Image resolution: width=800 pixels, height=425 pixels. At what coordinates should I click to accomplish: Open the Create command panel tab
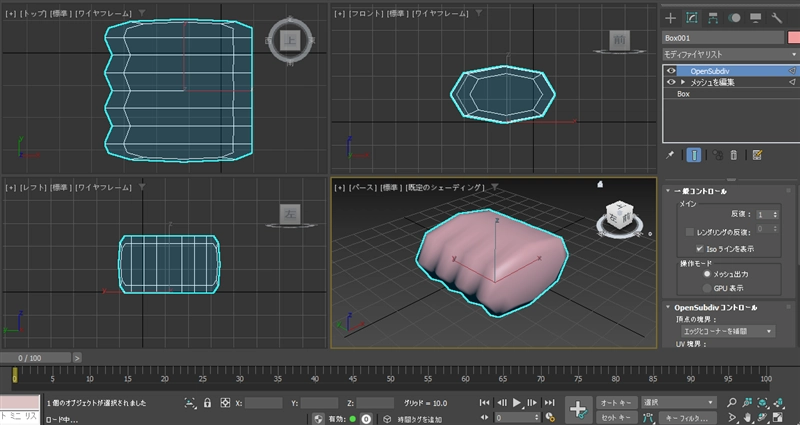tap(670, 18)
